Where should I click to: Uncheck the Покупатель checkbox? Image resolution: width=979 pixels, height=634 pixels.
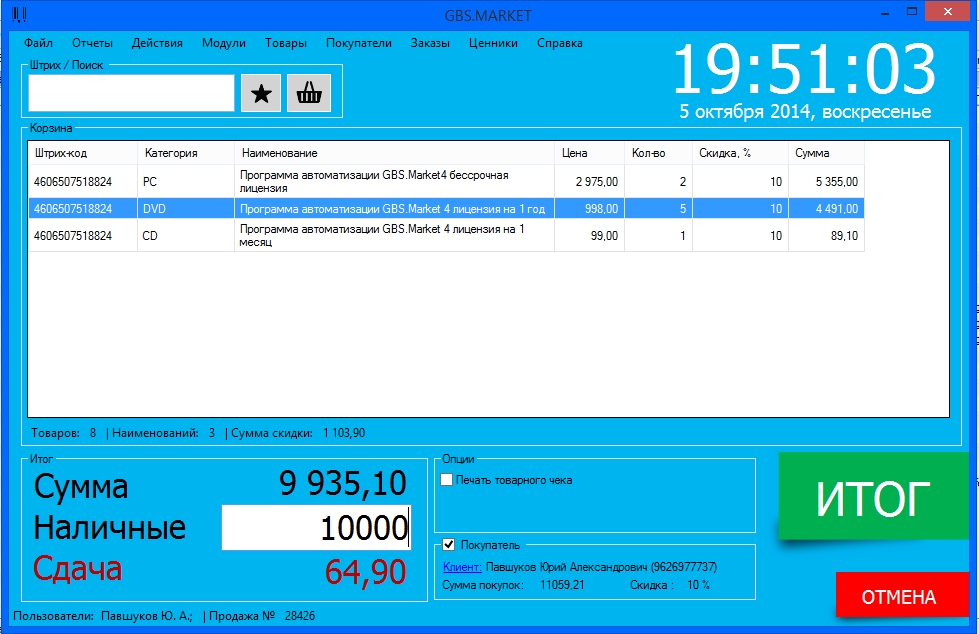tap(448, 545)
